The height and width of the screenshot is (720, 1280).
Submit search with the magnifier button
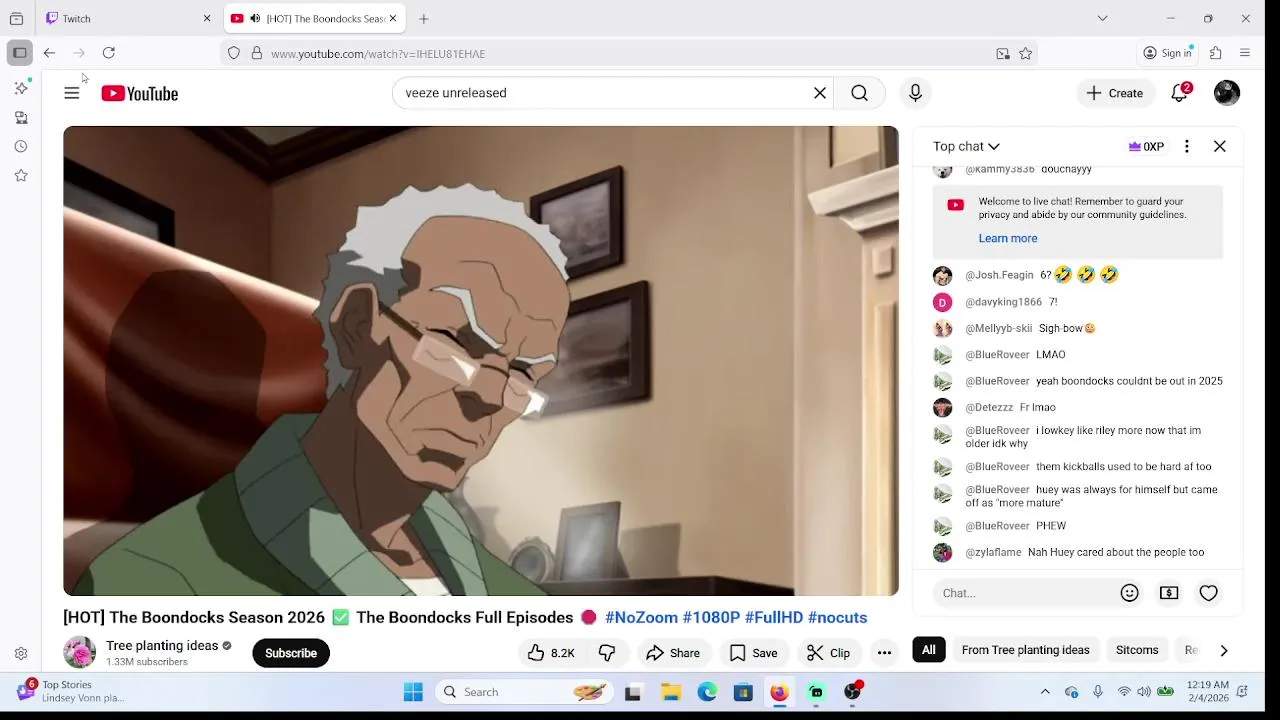click(860, 93)
